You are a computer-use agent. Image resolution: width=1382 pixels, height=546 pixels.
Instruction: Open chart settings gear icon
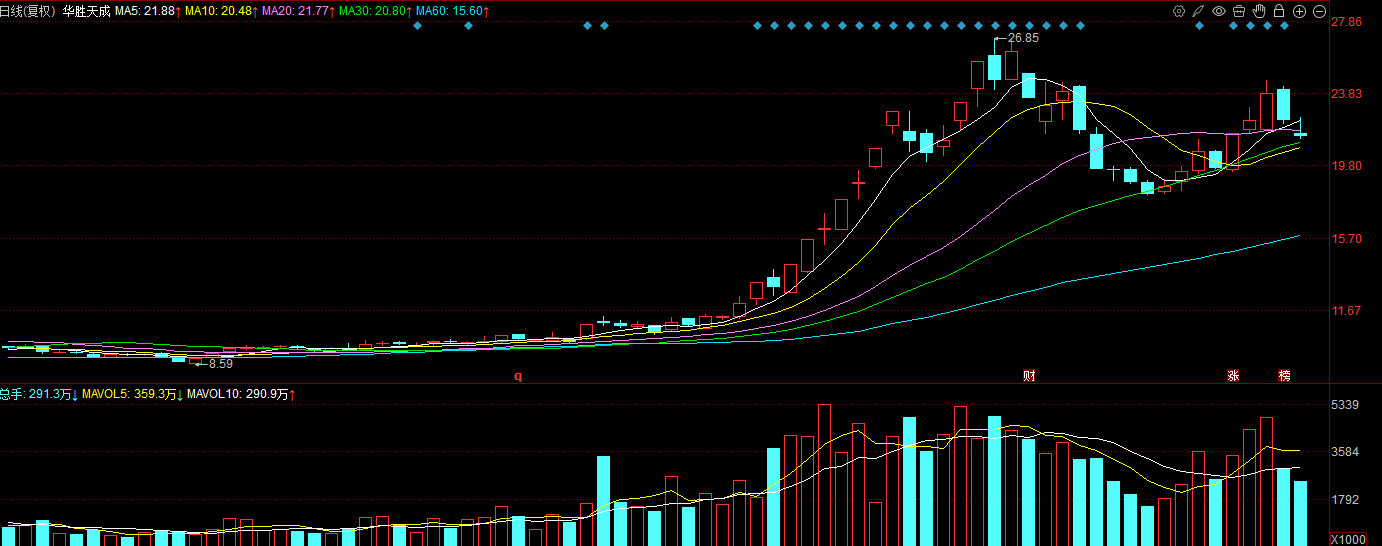point(1179,11)
